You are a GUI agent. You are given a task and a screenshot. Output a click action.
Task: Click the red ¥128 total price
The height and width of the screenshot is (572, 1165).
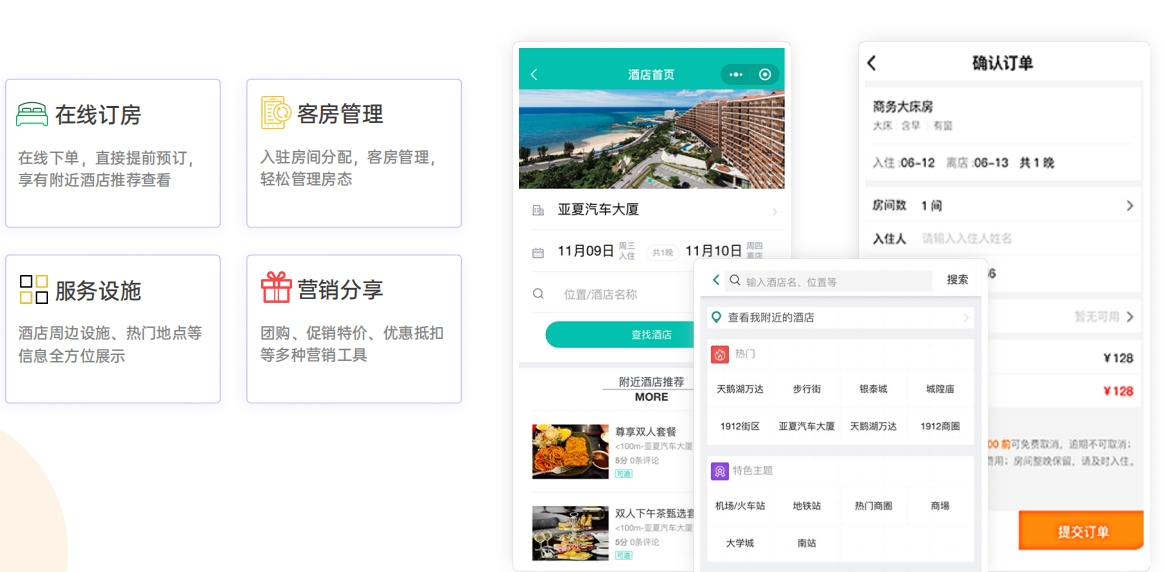click(x=1118, y=391)
